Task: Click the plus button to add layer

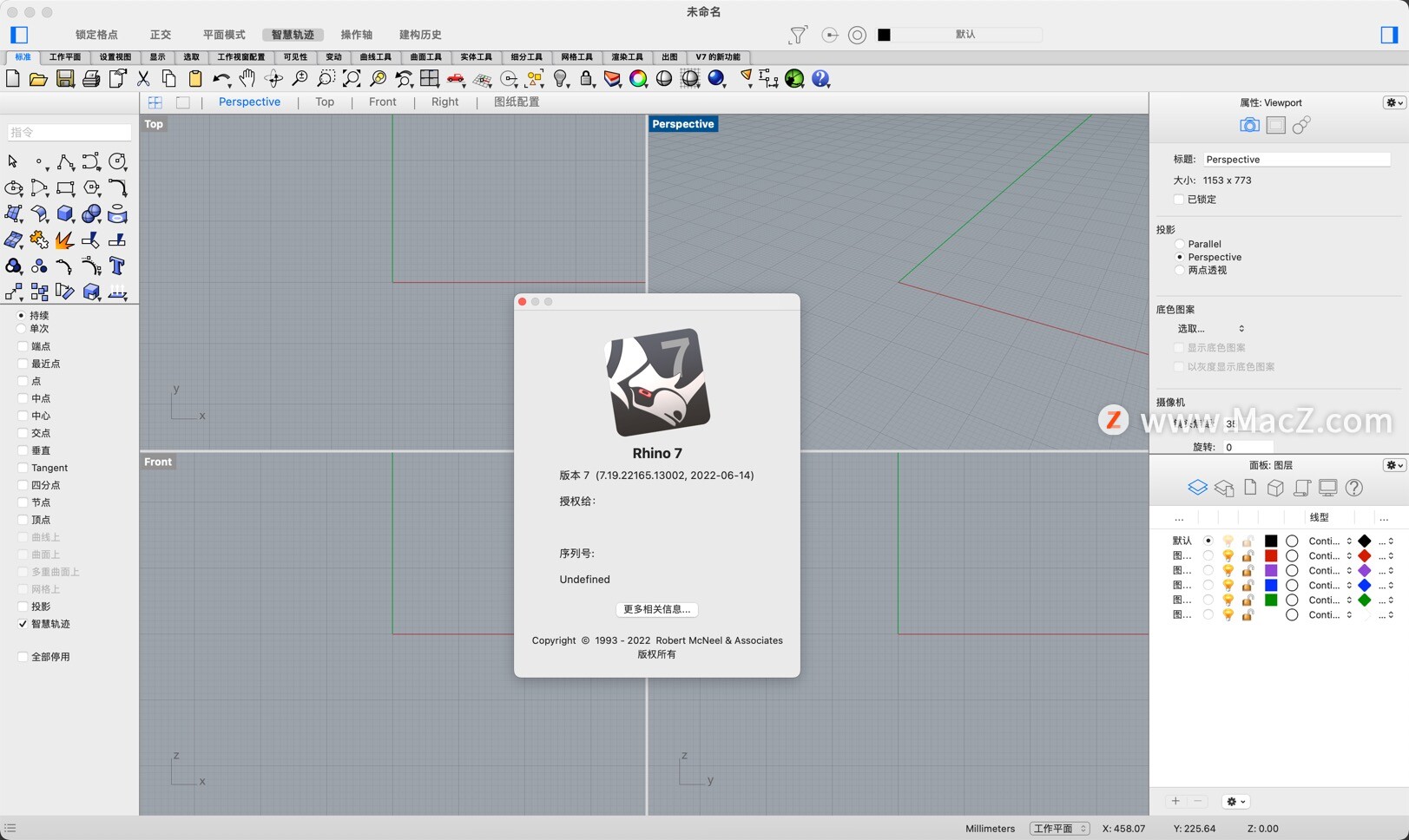Action: click(x=1175, y=802)
